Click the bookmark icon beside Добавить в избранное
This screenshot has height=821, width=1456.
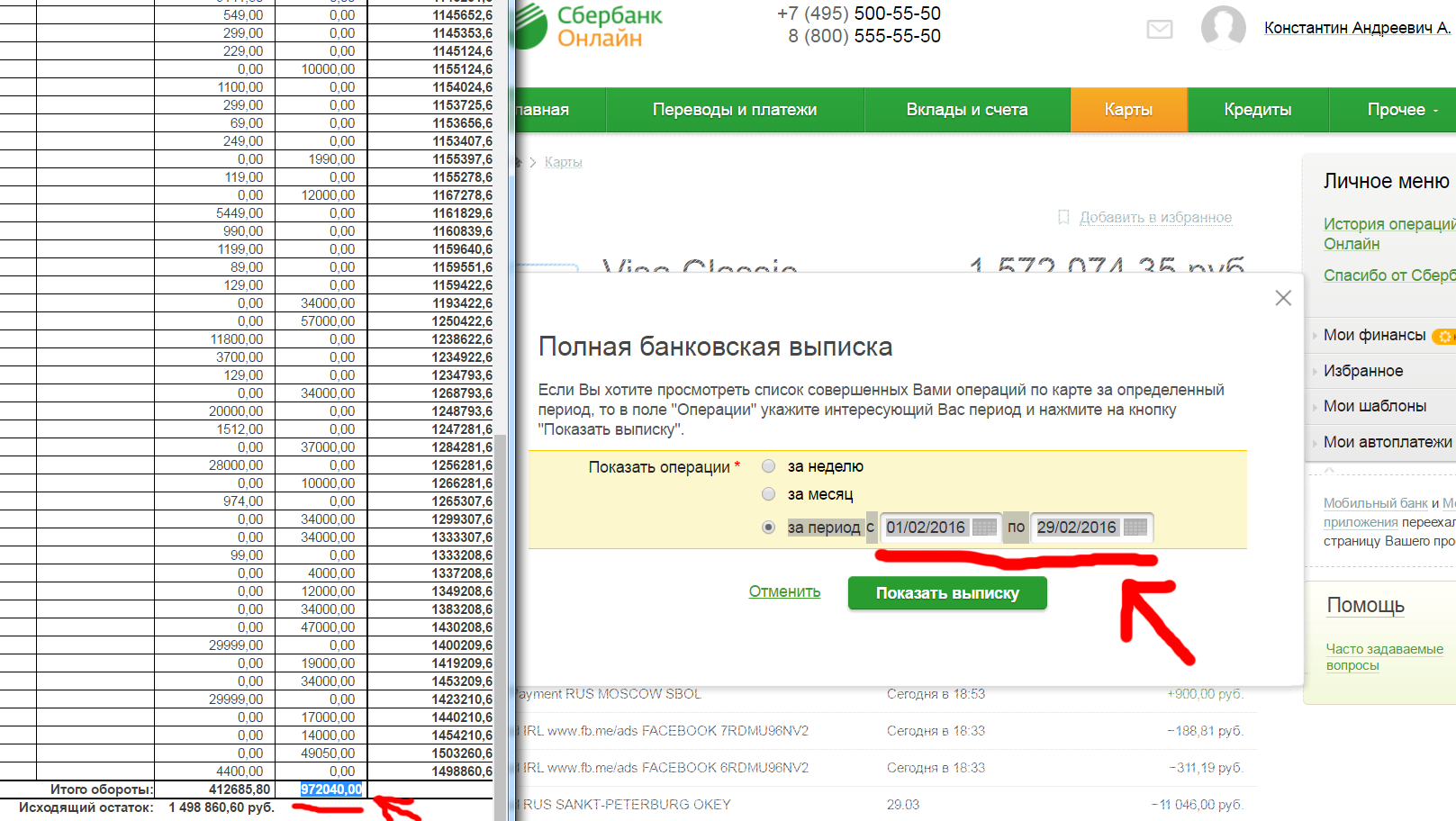pyautogui.click(x=1063, y=217)
